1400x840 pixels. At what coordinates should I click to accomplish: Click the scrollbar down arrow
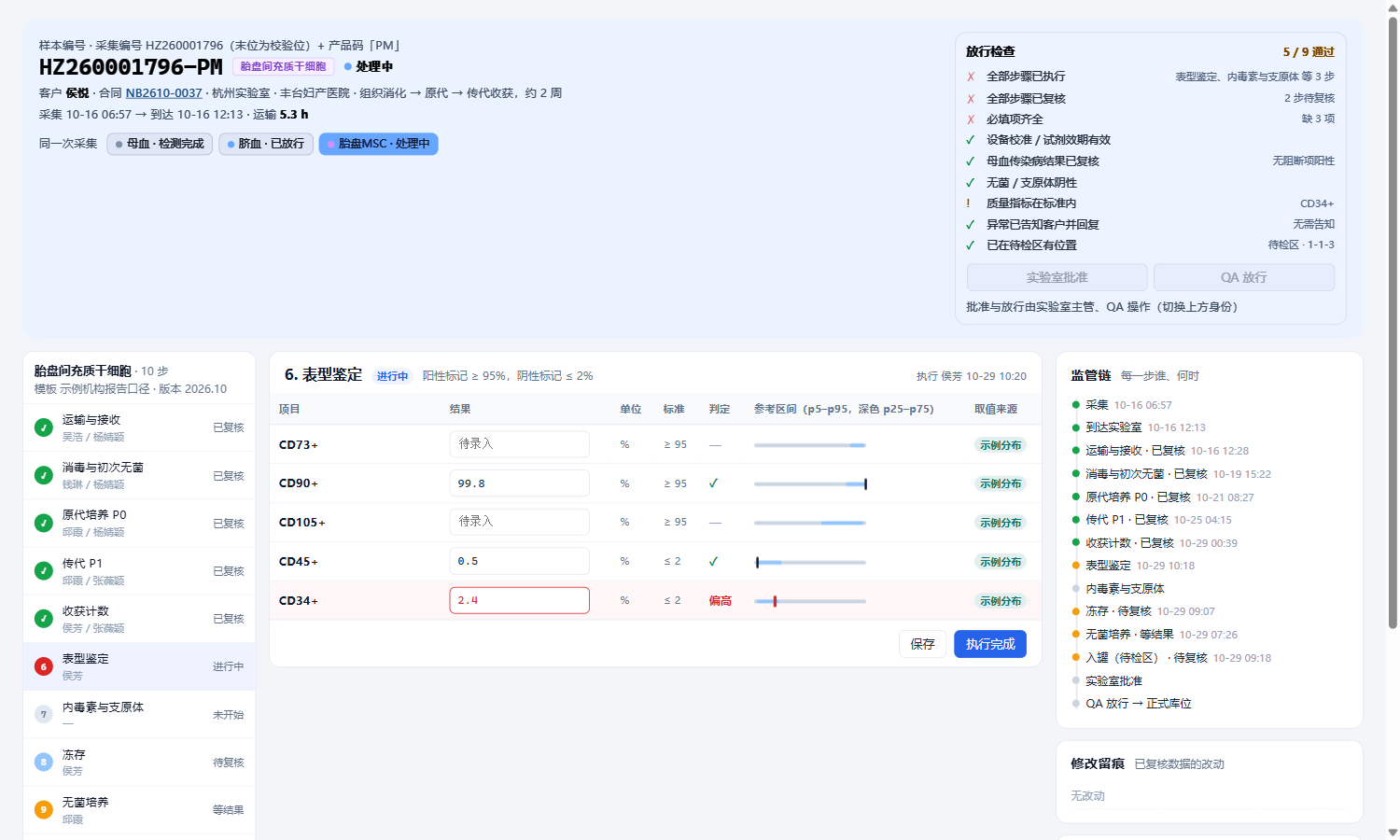1393,832
